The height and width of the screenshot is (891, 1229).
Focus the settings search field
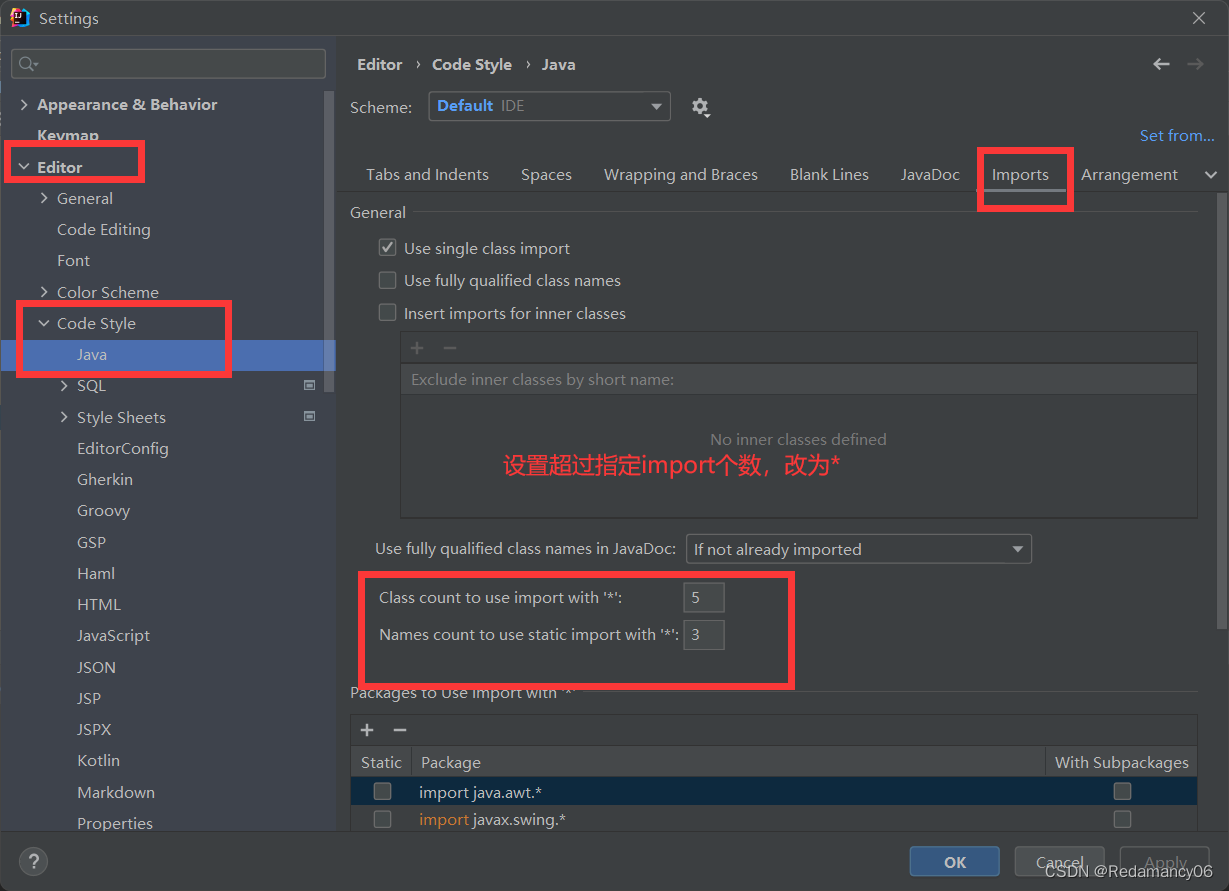[168, 64]
